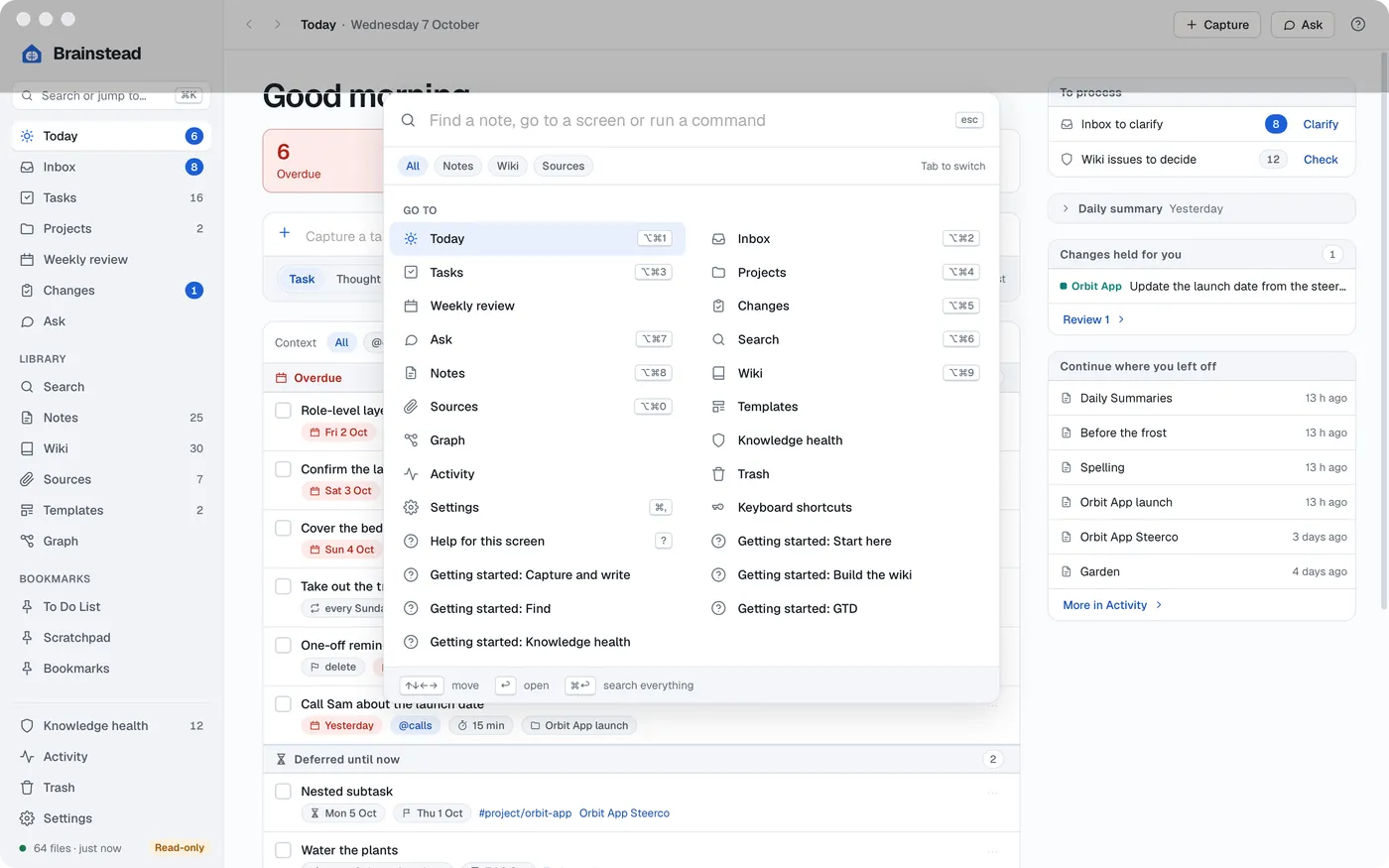Open Orbit App Steerco in recent list
This screenshot has height=868, width=1389.
pos(1201,537)
